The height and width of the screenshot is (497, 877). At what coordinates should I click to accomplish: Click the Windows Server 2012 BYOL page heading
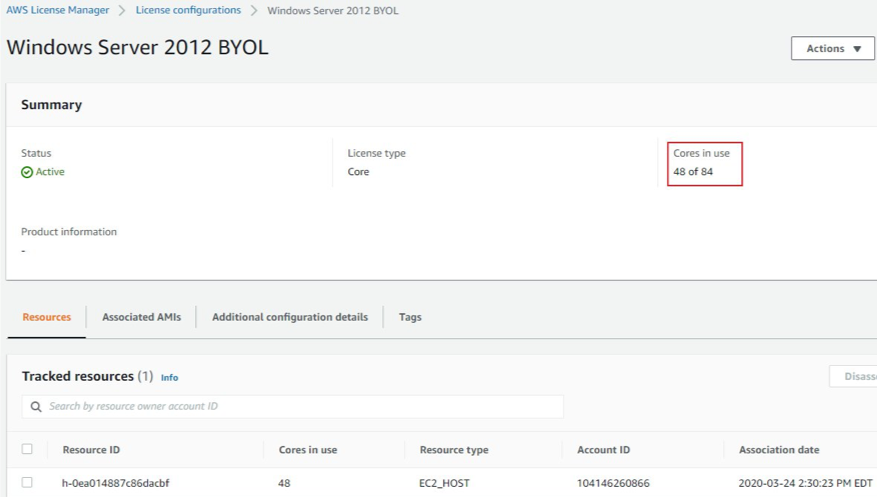[x=138, y=48]
